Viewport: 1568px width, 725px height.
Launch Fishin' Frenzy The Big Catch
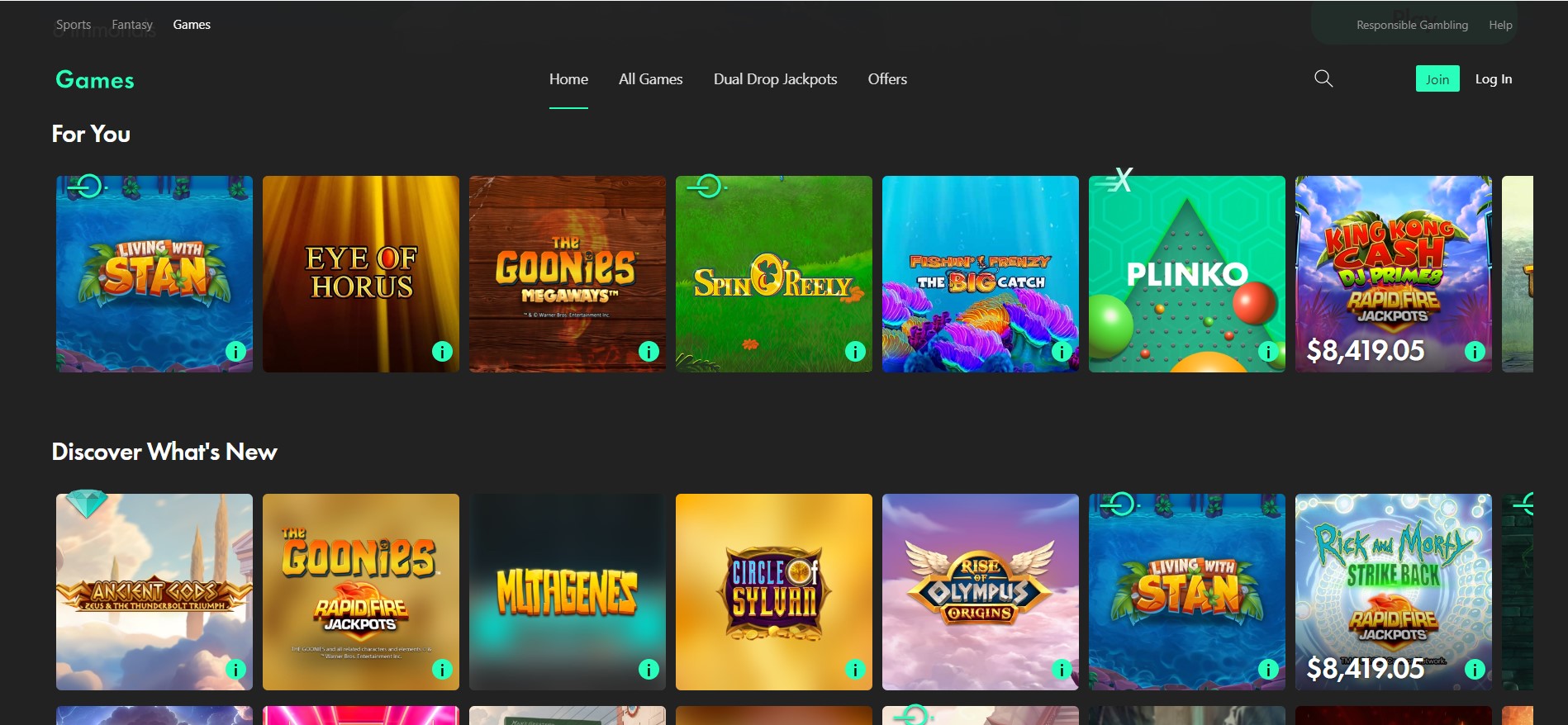(x=981, y=274)
